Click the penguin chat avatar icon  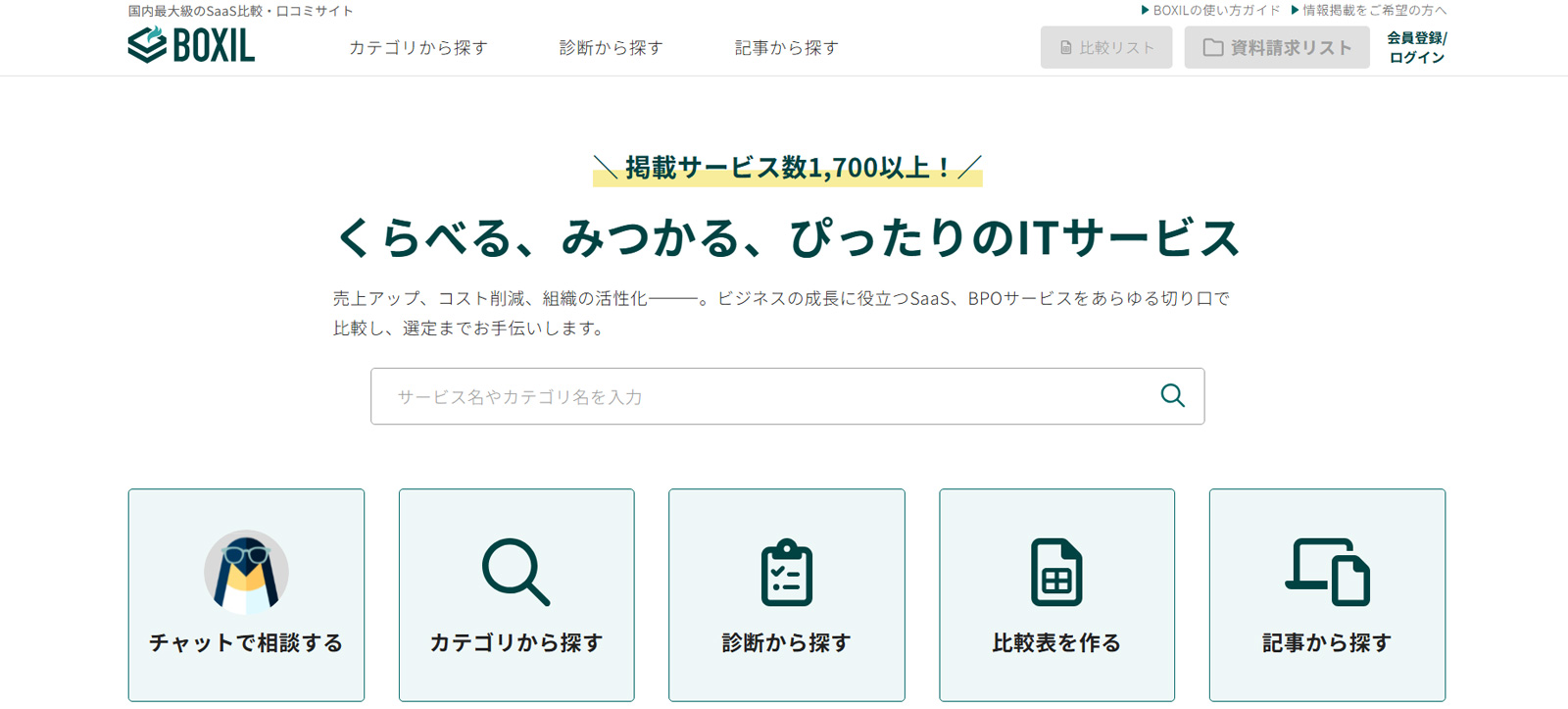246,573
